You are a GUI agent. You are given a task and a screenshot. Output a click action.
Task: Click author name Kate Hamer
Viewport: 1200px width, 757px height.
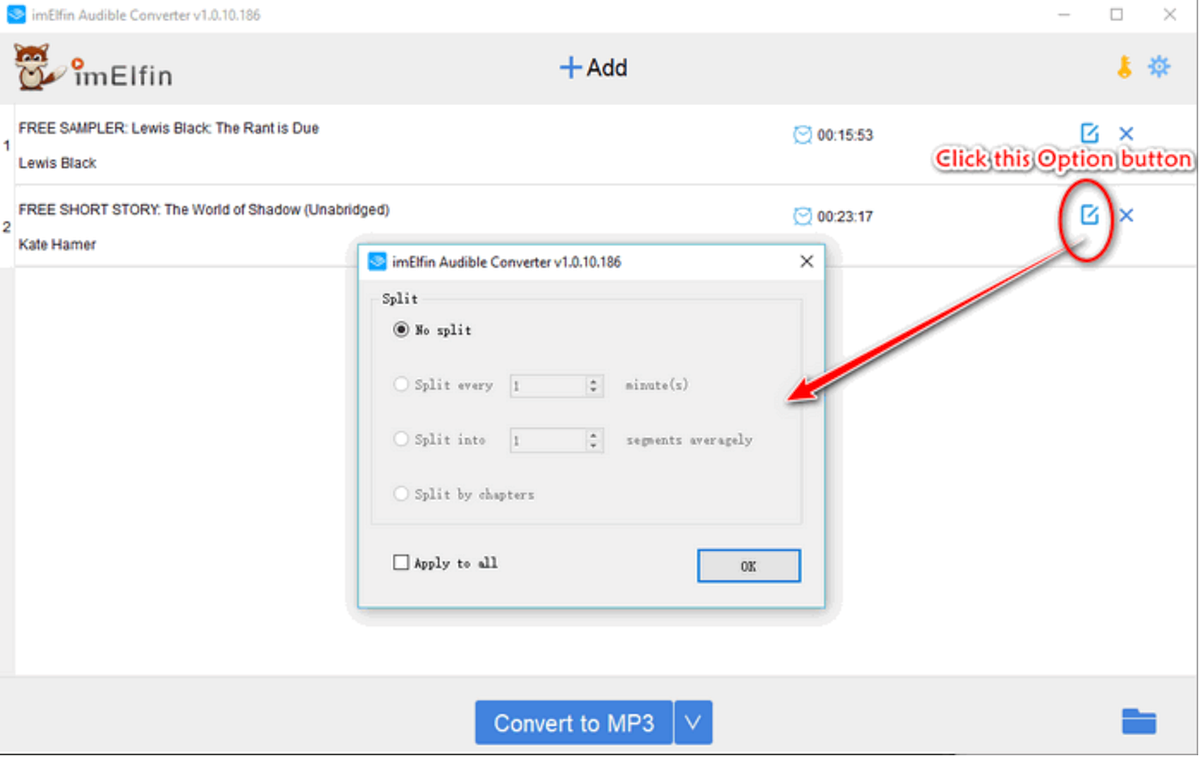click(x=58, y=244)
